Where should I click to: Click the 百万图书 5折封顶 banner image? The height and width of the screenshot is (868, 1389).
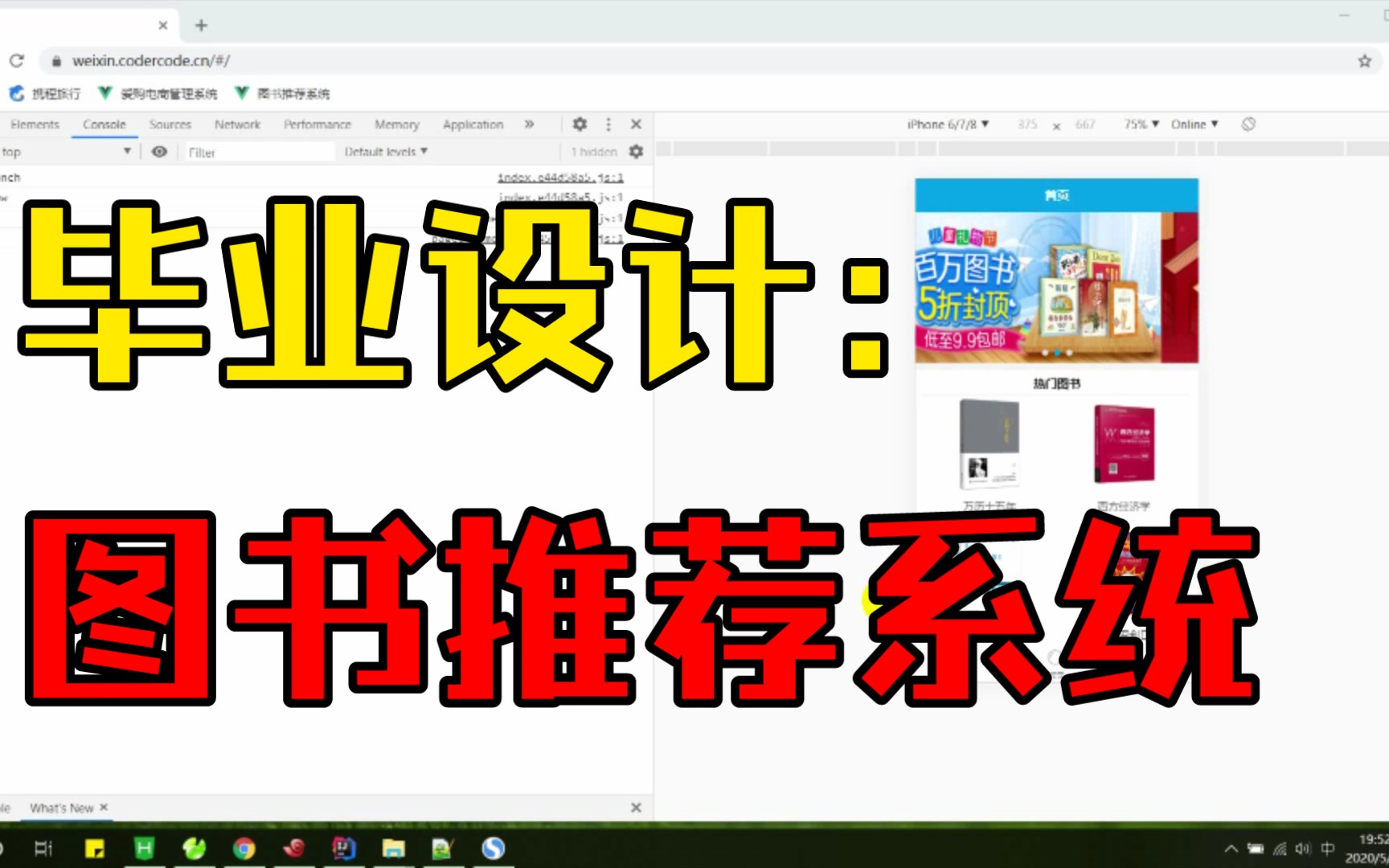click(1056, 288)
